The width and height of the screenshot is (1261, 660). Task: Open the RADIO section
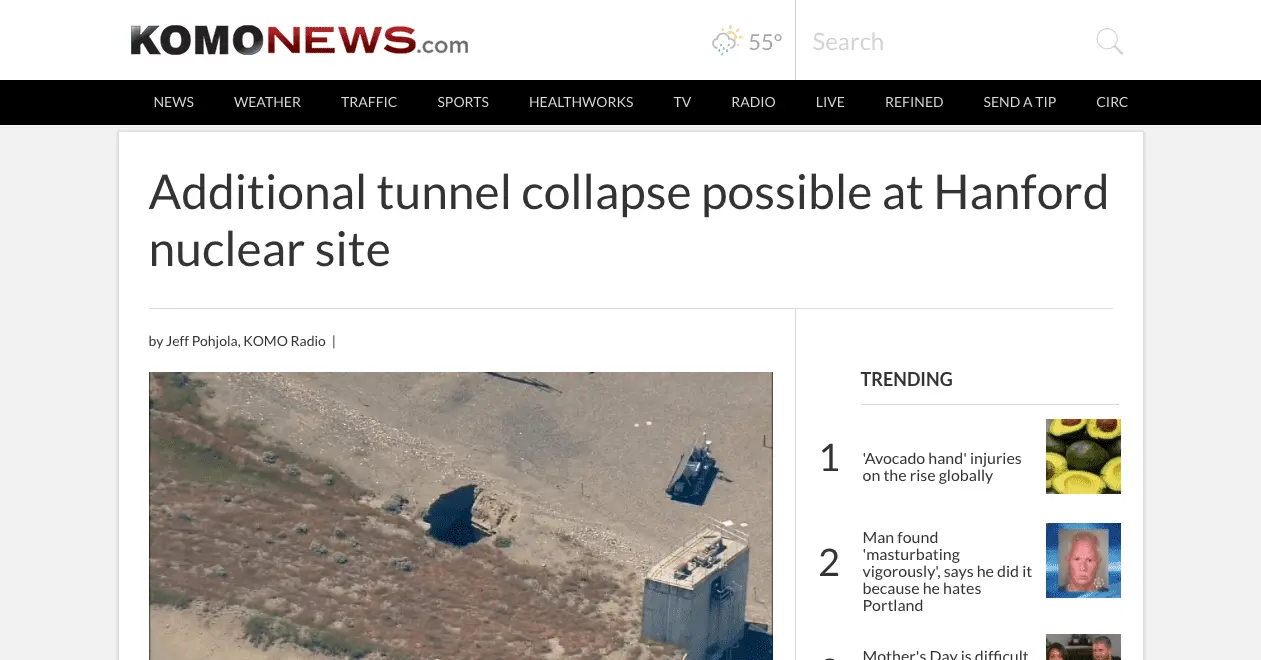(753, 102)
